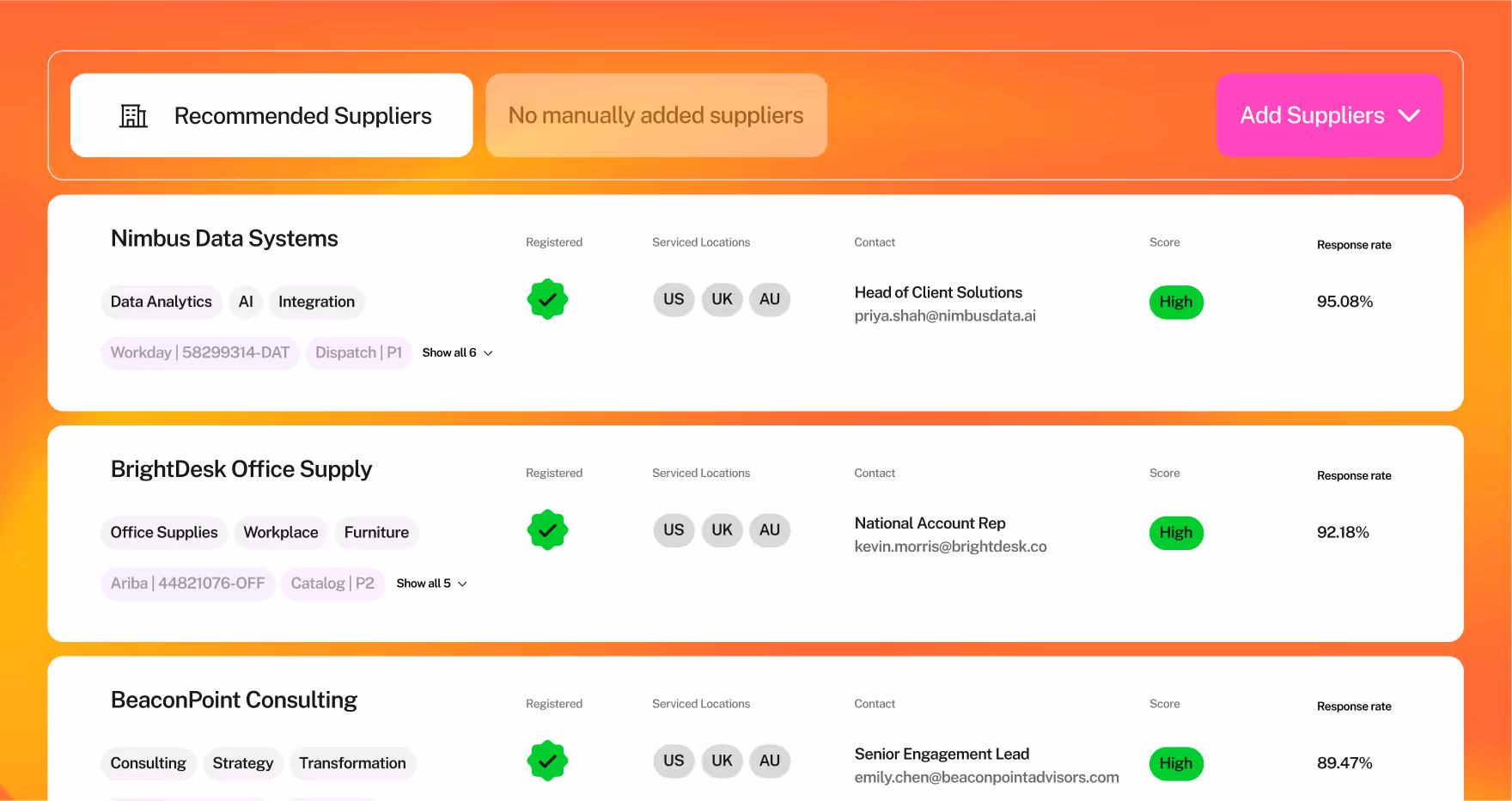Click the 92.18% response rate value
1512x801 pixels.
[x=1343, y=533]
